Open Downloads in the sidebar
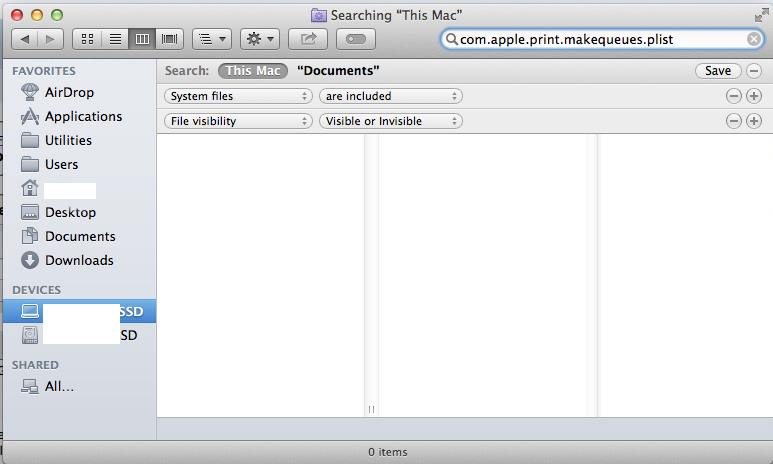773x464 pixels. pos(67,260)
